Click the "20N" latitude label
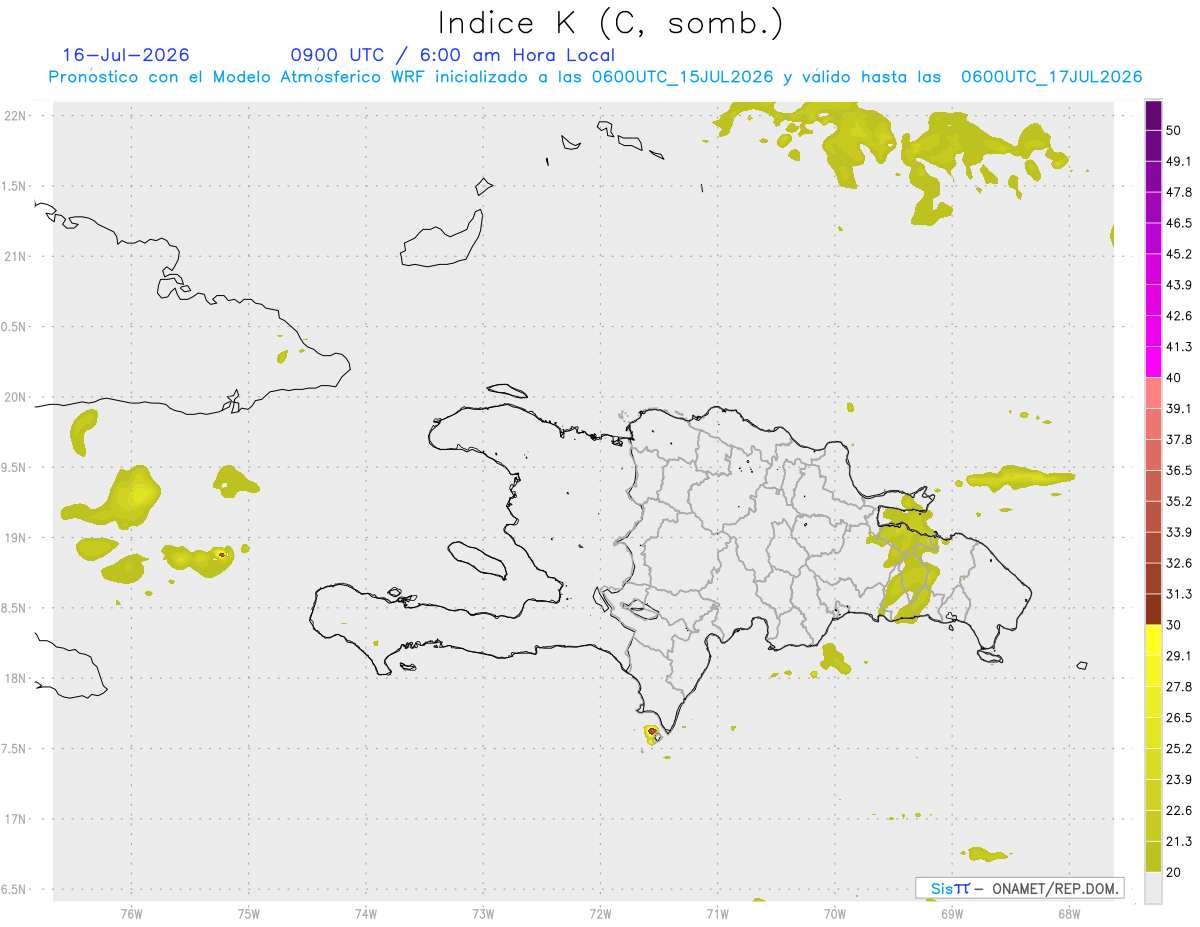Screen dimensions: 1200x927 [16, 397]
